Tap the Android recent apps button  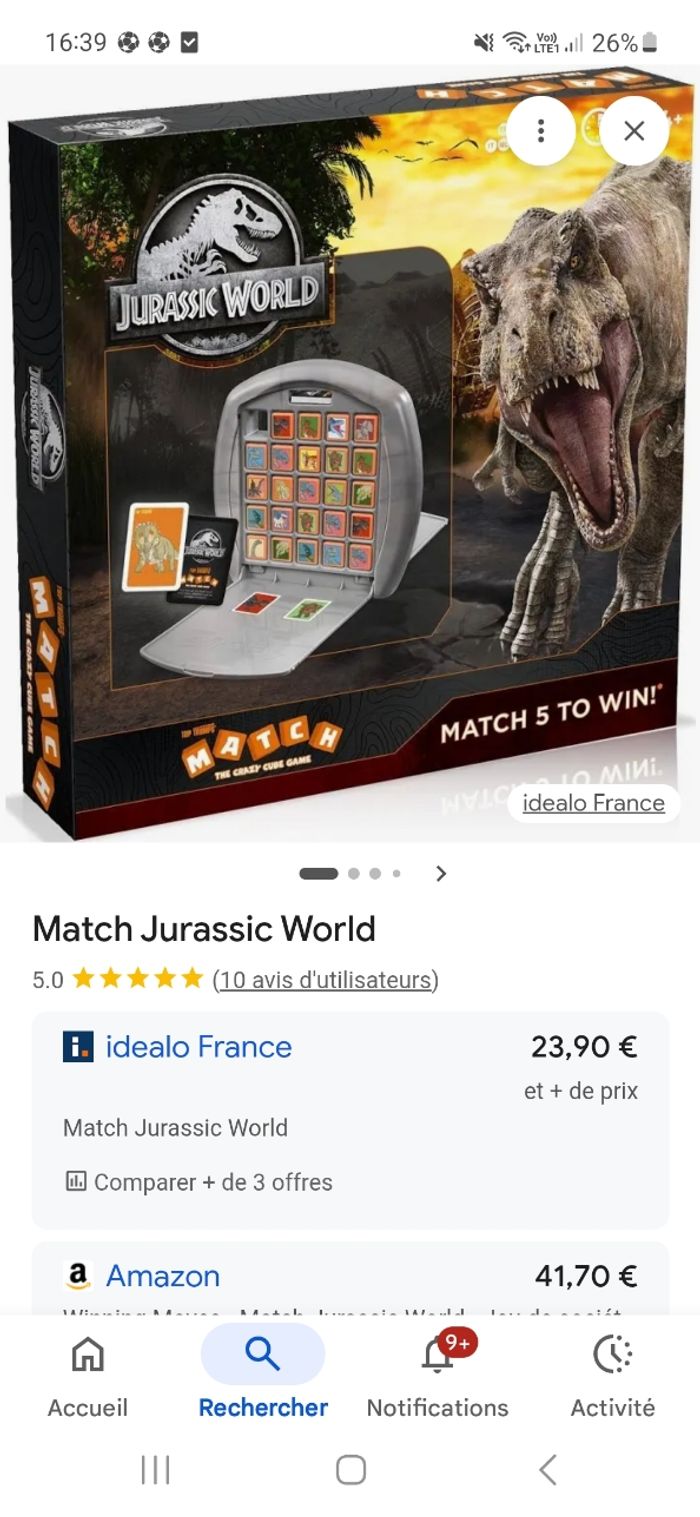[x=155, y=1470]
